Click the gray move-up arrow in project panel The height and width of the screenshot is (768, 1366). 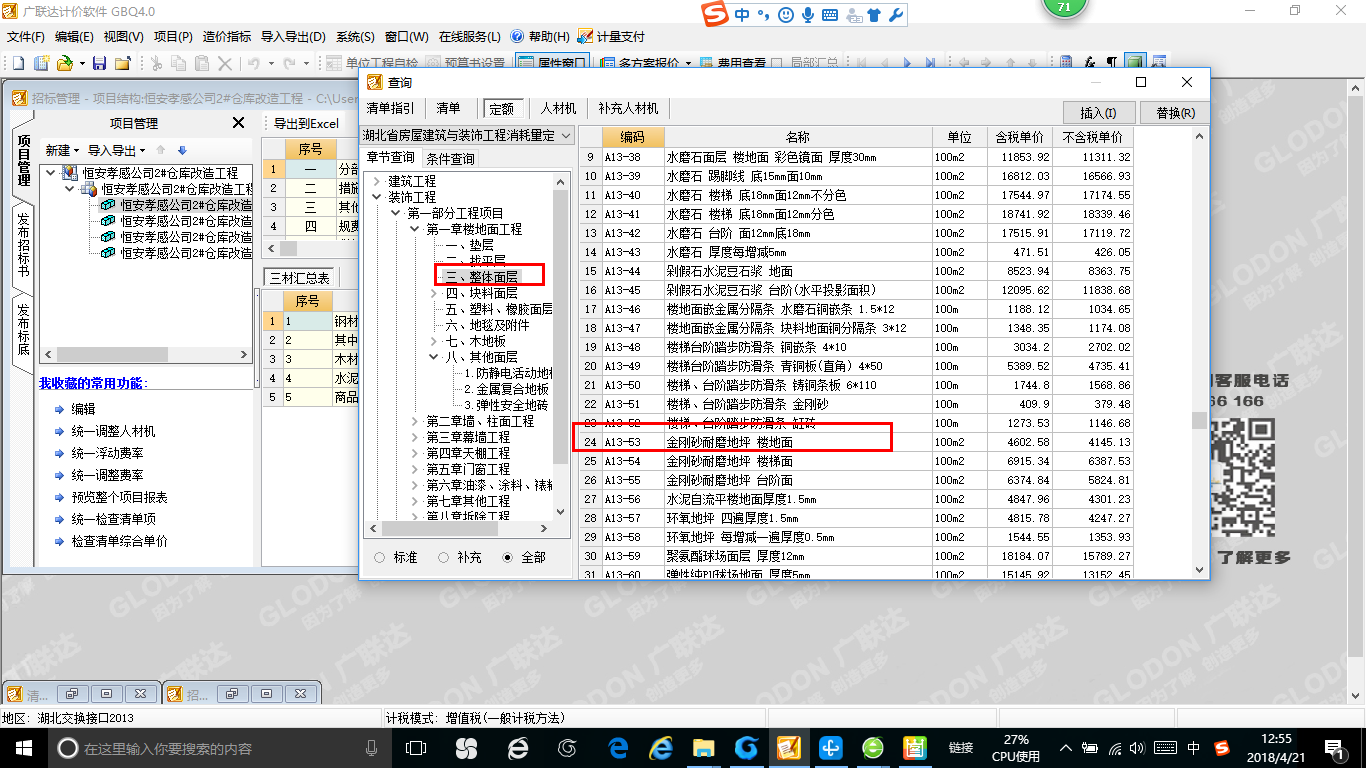tap(160, 150)
